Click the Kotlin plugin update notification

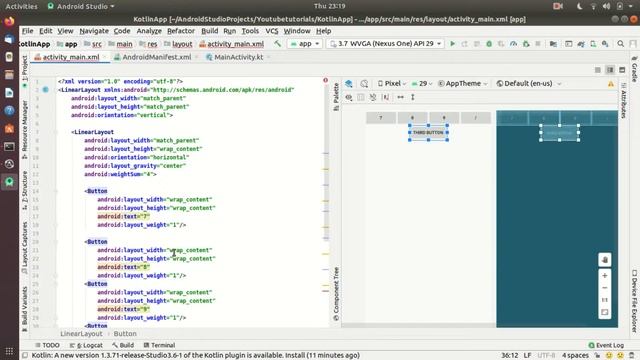point(196,355)
